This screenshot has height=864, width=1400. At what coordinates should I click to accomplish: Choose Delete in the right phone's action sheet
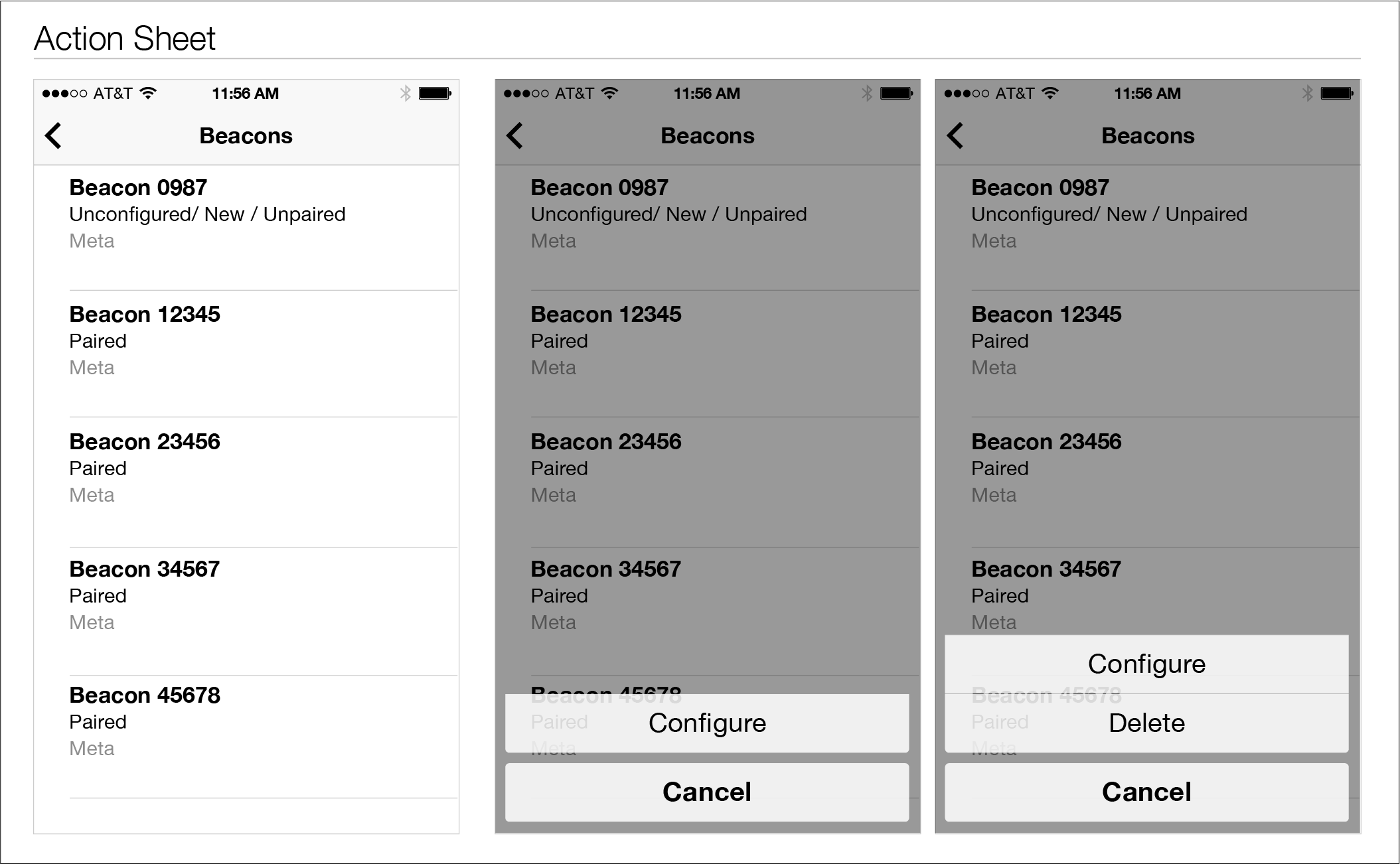[1146, 723]
